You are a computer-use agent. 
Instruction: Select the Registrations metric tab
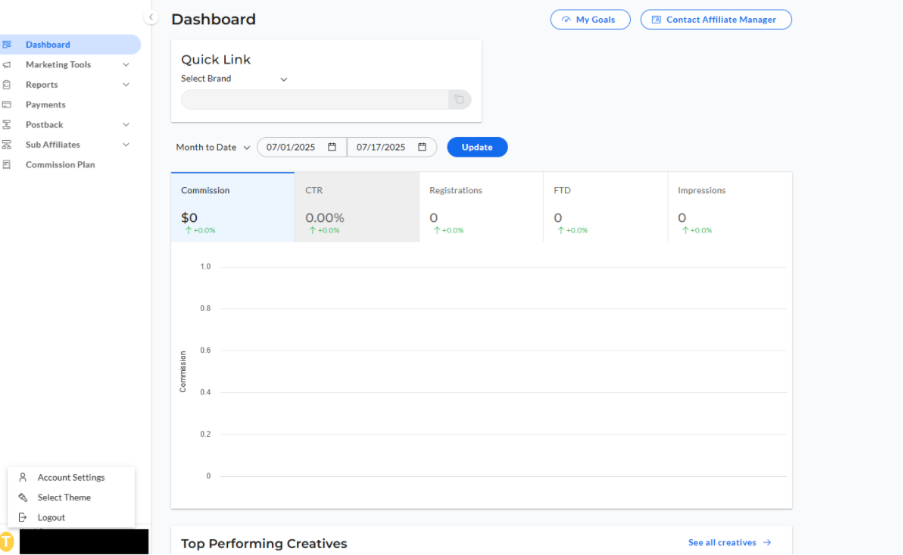click(480, 207)
